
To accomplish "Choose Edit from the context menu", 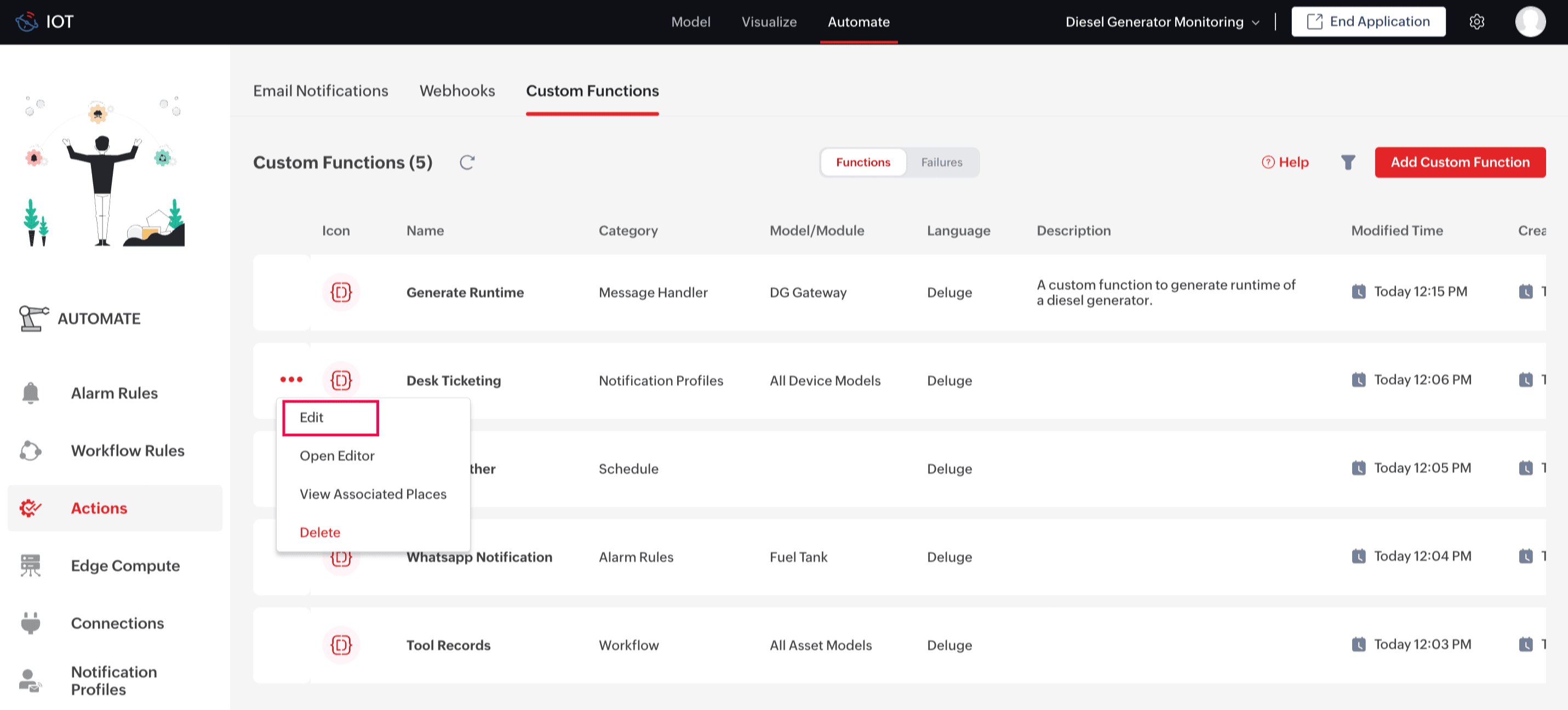I will pyautogui.click(x=330, y=417).
